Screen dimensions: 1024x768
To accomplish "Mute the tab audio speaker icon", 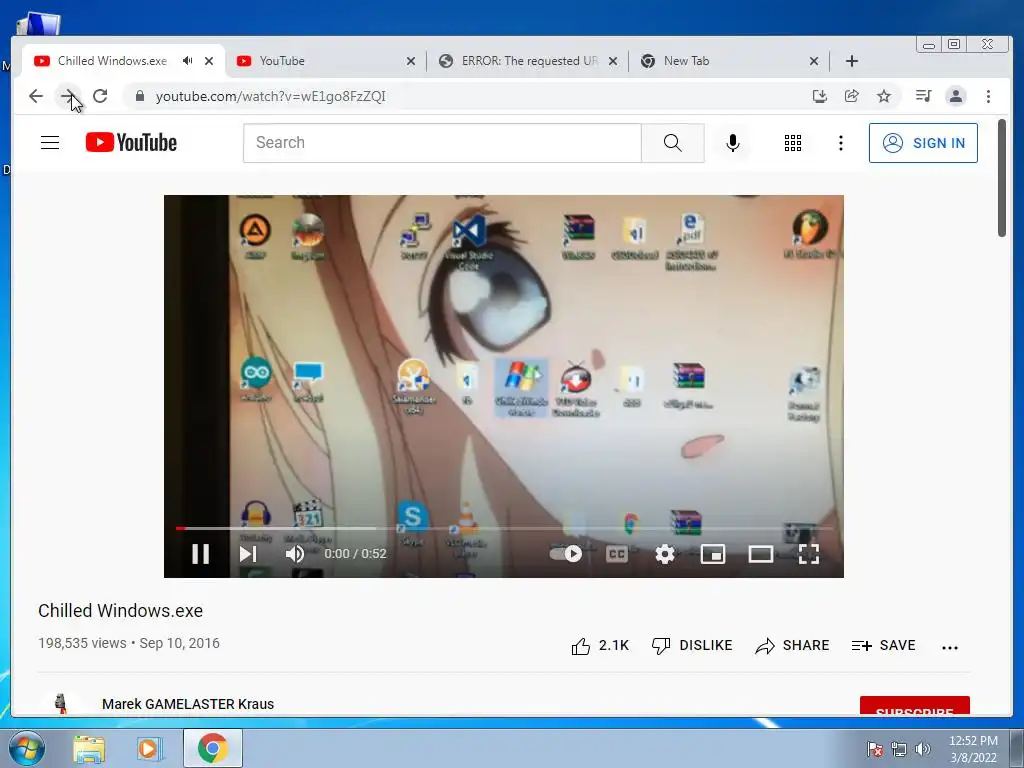I will pyautogui.click(x=187, y=61).
